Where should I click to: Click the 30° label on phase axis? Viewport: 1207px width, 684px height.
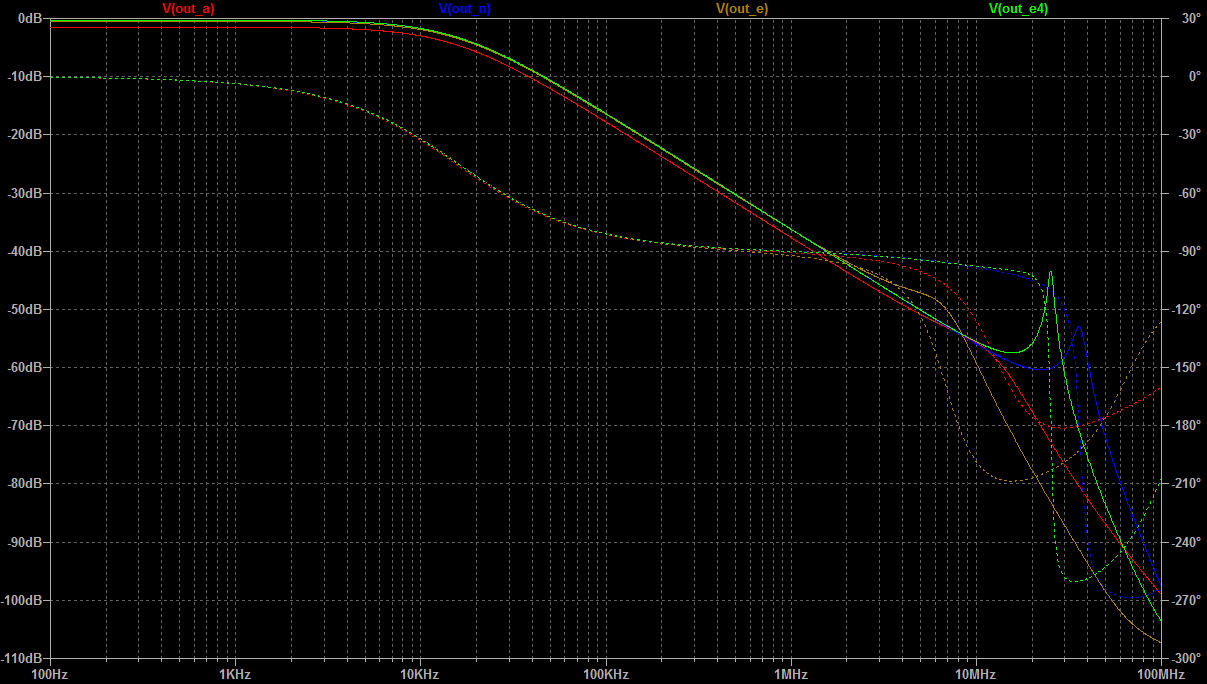point(1188,19)
